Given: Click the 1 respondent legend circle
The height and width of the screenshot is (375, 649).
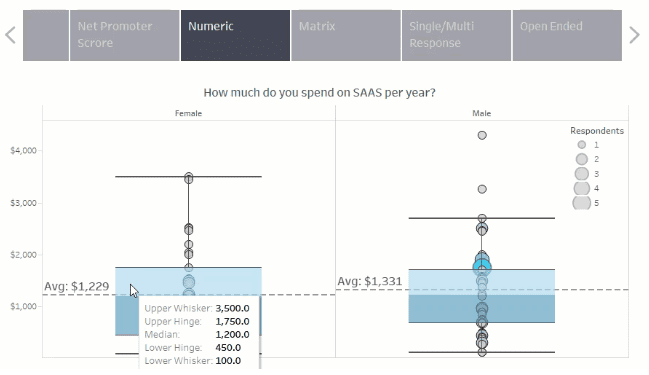Looking at the screenshot, I should click(582, 144).
